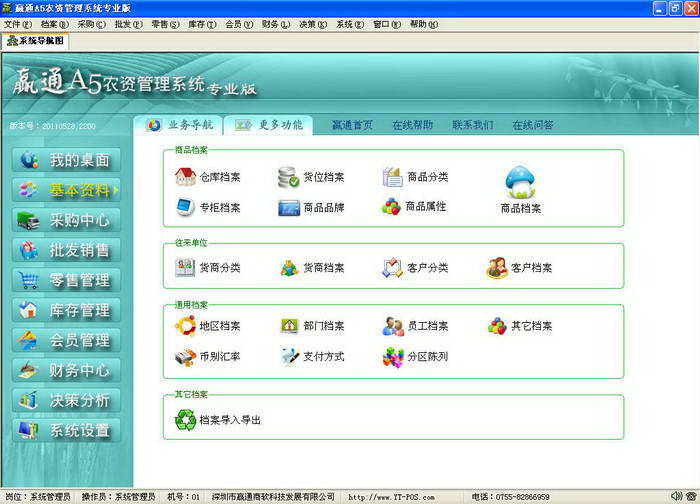Open the 文件(F) menu
700x504 pixels.
point(18,24)
